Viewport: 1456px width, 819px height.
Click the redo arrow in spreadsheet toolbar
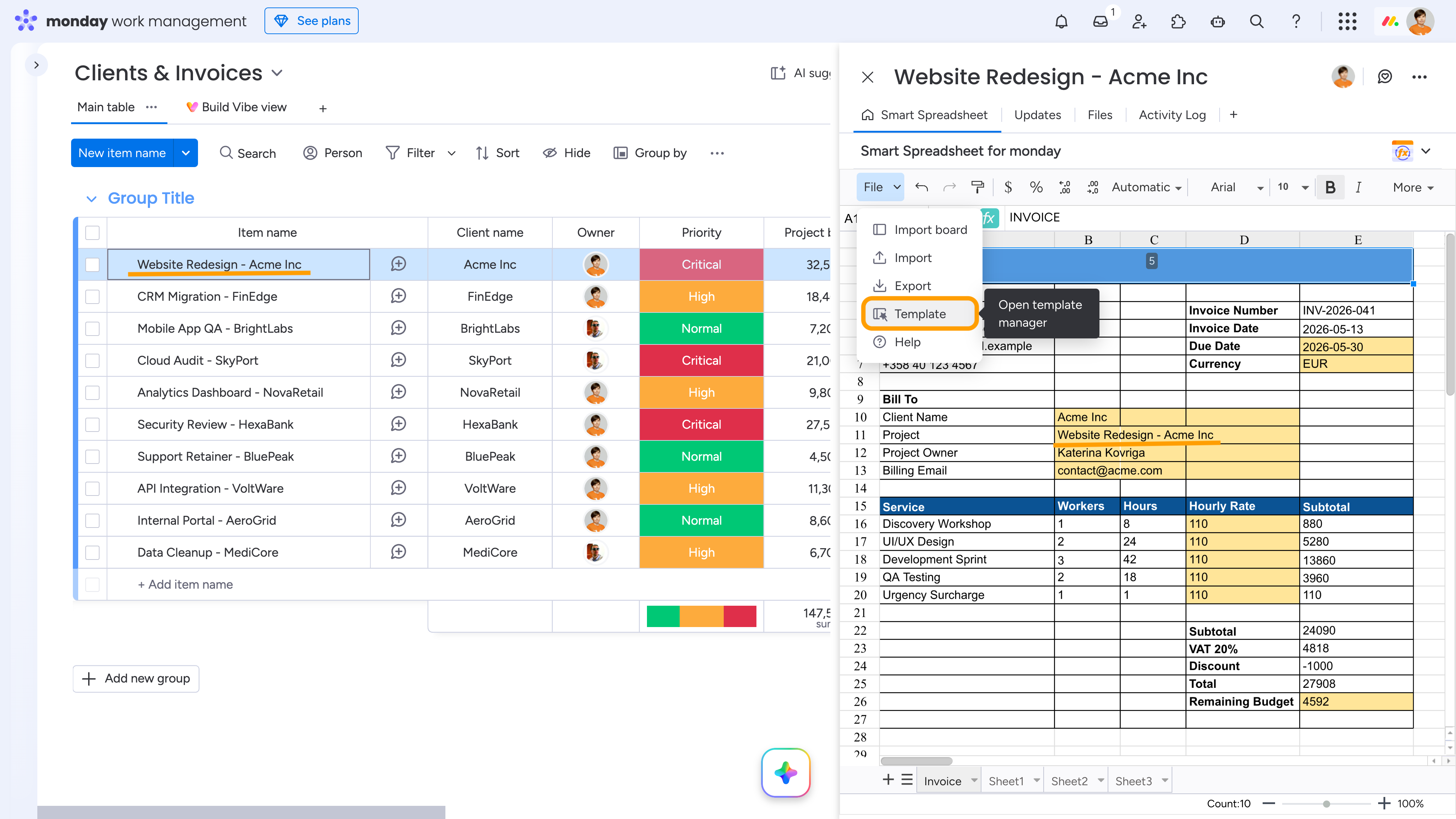click(x=949, y=187)
